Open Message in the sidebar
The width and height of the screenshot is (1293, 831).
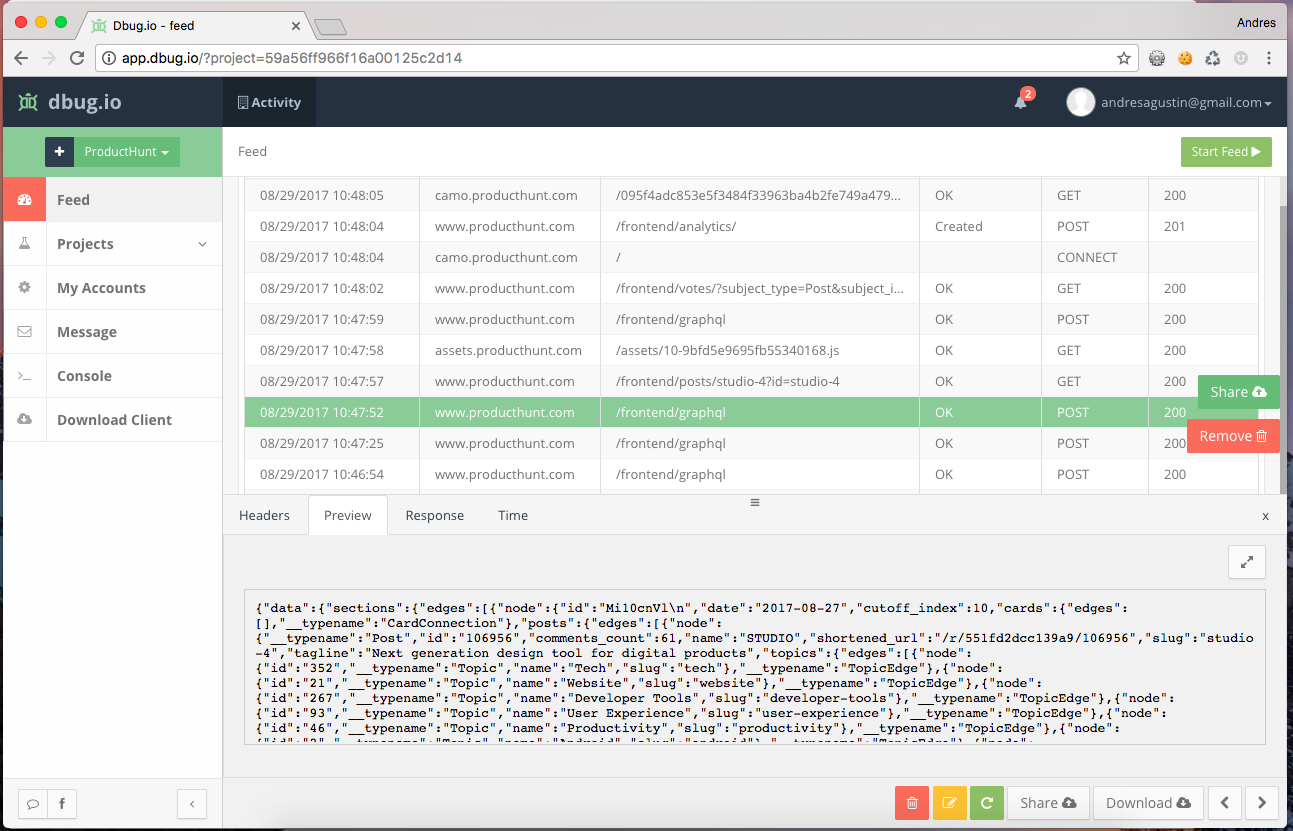point(112,331)
